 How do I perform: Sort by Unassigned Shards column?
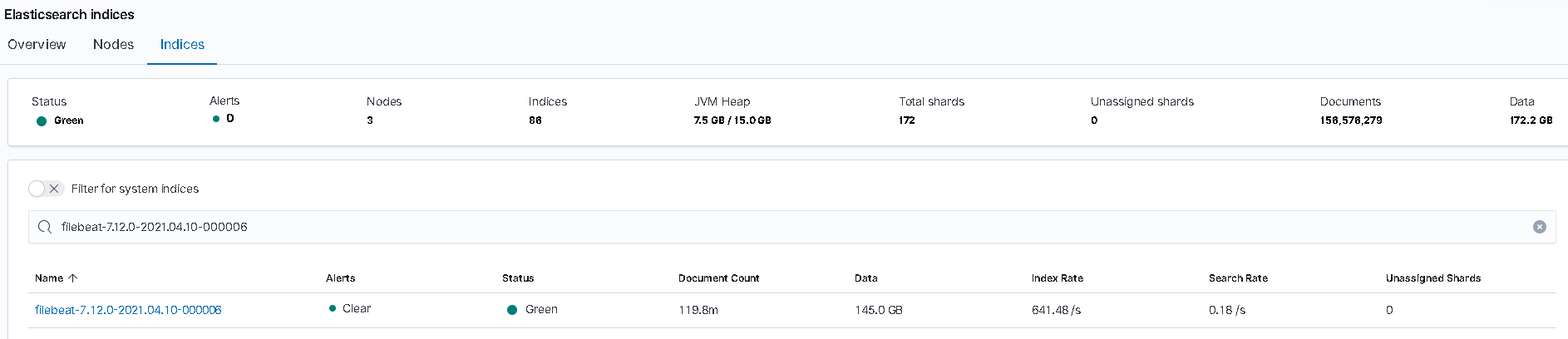1432,278
